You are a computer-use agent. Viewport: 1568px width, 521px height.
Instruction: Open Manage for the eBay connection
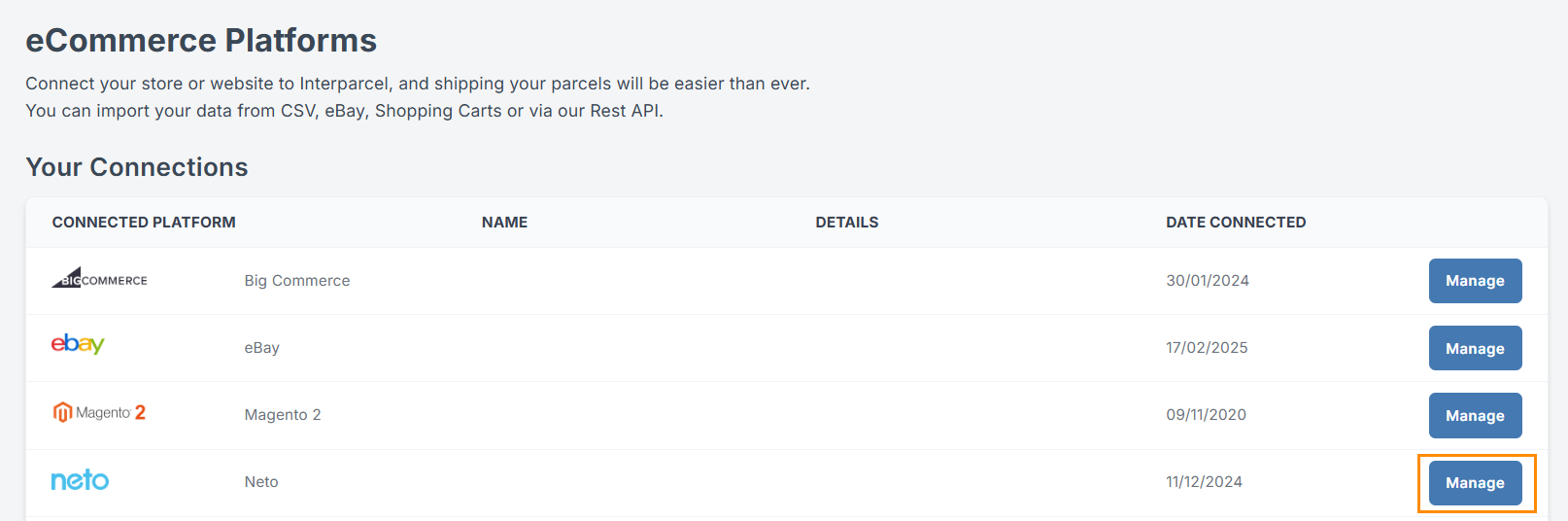(1474, 348)
